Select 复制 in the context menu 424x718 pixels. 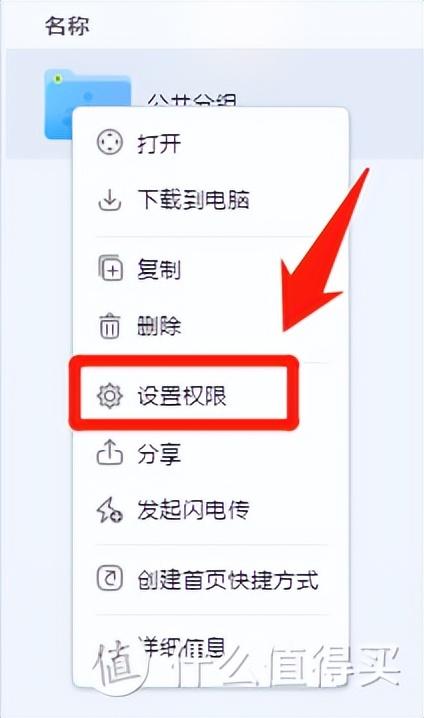159,268
